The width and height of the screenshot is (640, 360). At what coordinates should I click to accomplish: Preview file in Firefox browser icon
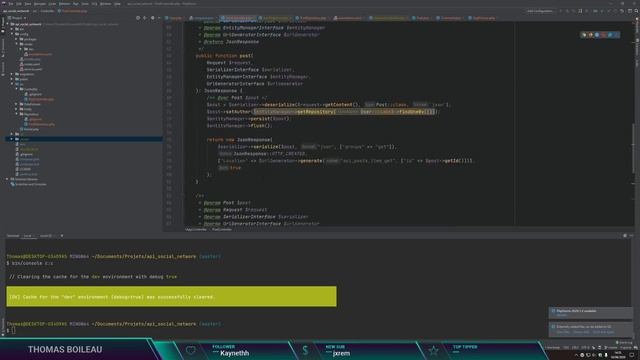591,35
